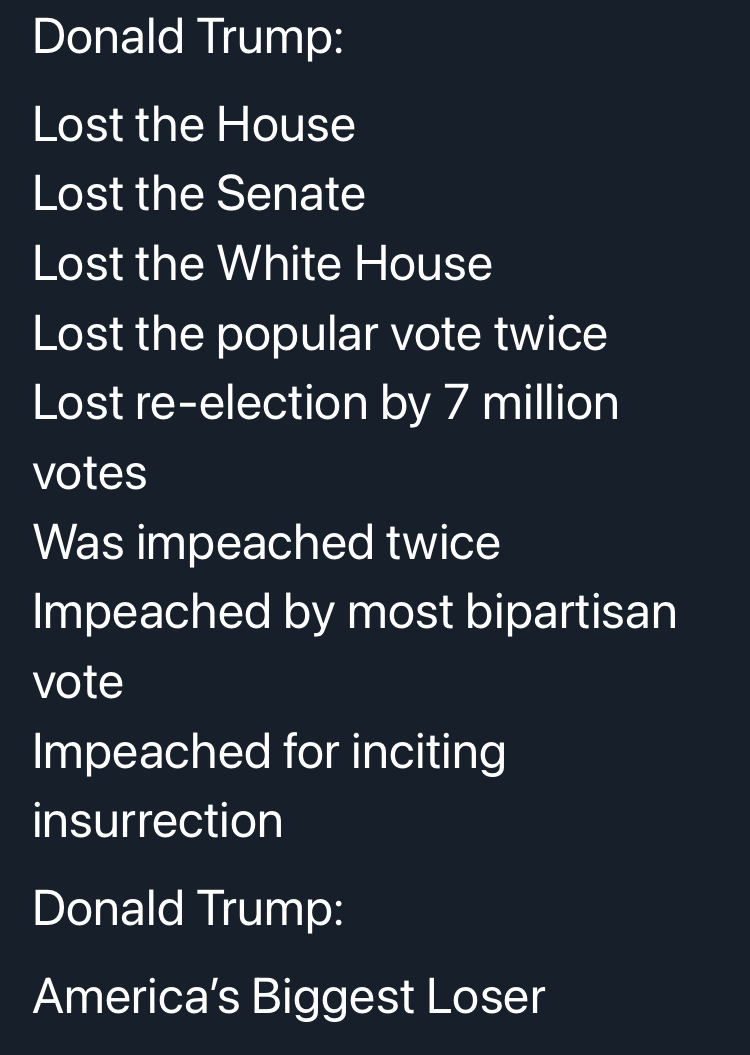Image resolution: width=750 pixels, height=1055 pixels.
Task: Click the 'Impeached for inciting' line
Action: [269, 752]
